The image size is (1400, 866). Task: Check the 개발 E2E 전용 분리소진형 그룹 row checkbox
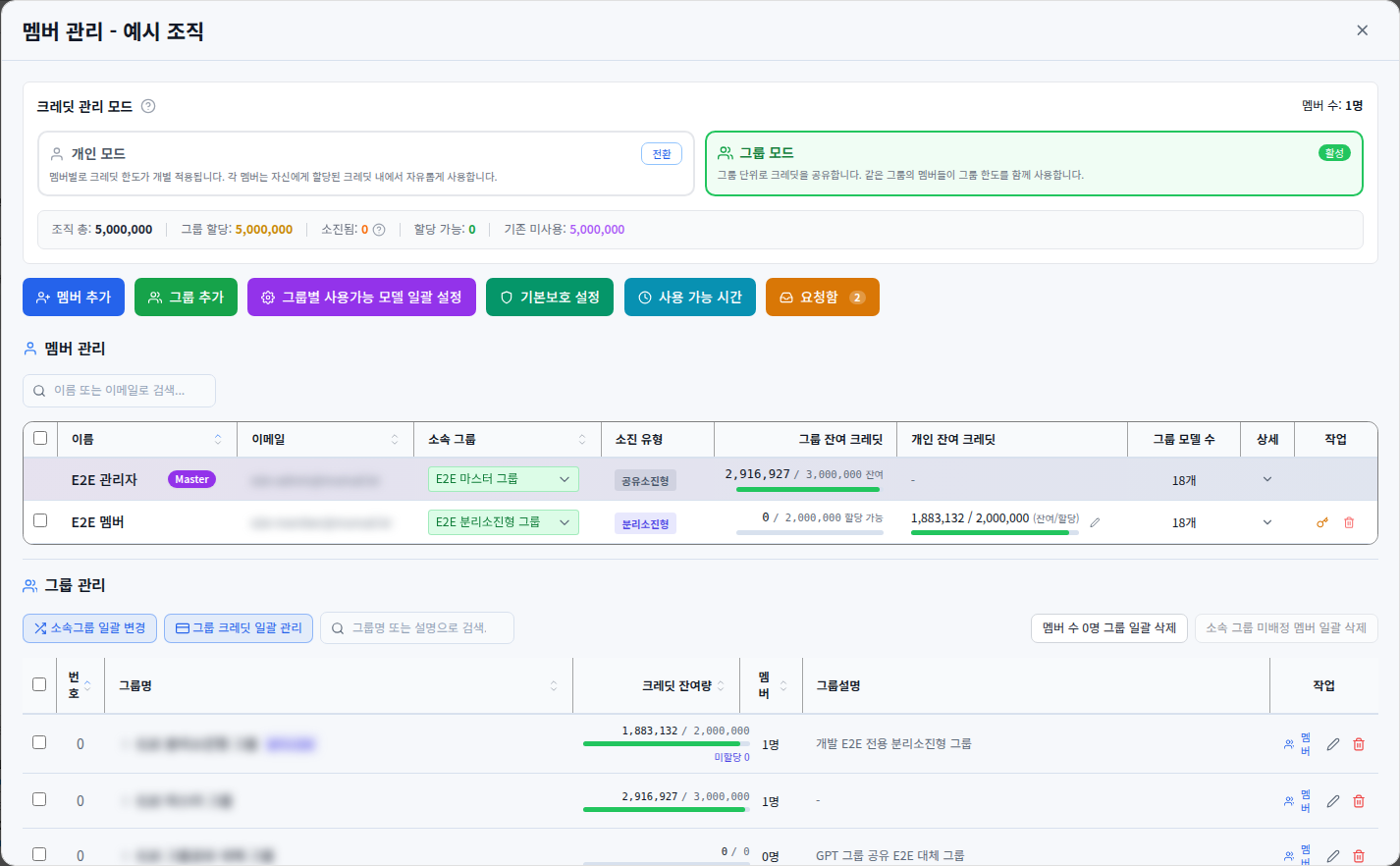point(39,742)
